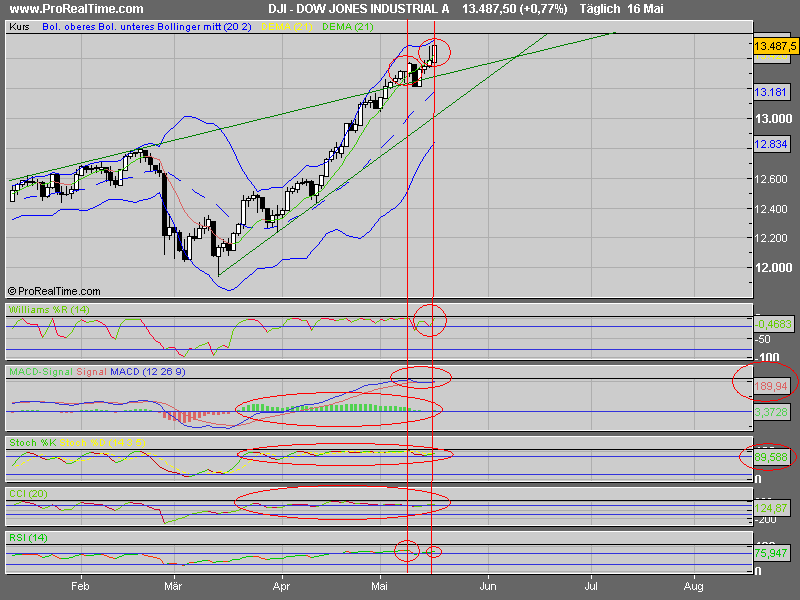
Task: Click the green DEMA (21) legend entry
Action: tap(347, 27)
